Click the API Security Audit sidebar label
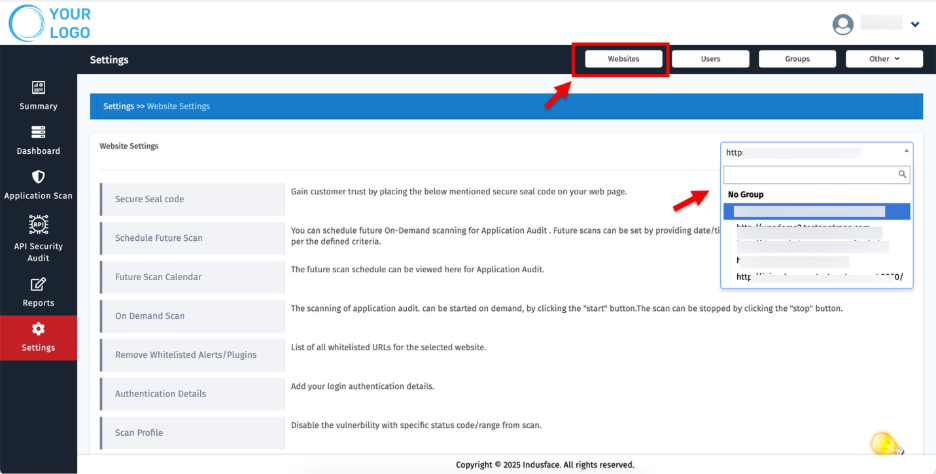The image size is (936, 474). click(38, 252)
